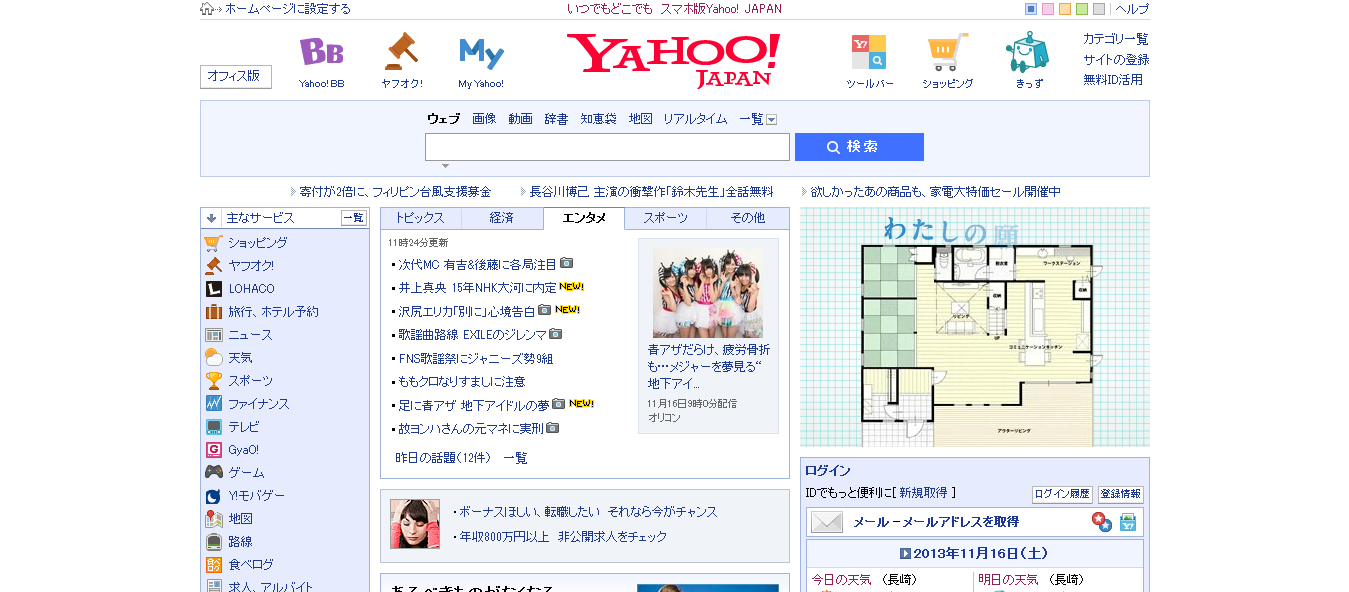The width and height of the screenshot is (1349, 592).
Task: Select the リアルタイム search type
Action: (x=695, y=119)
